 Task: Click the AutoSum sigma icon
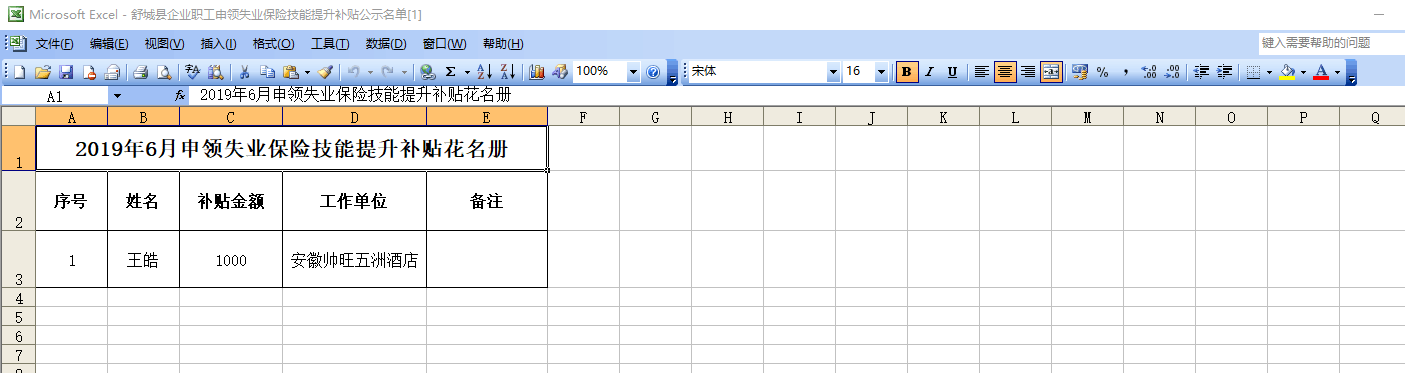(451, 72)
